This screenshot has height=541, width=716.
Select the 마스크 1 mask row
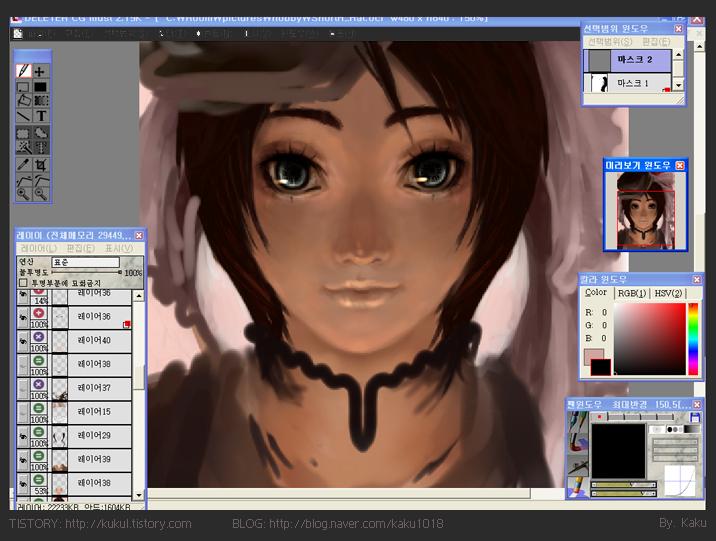pyautogui.click(x=628, y=83)
